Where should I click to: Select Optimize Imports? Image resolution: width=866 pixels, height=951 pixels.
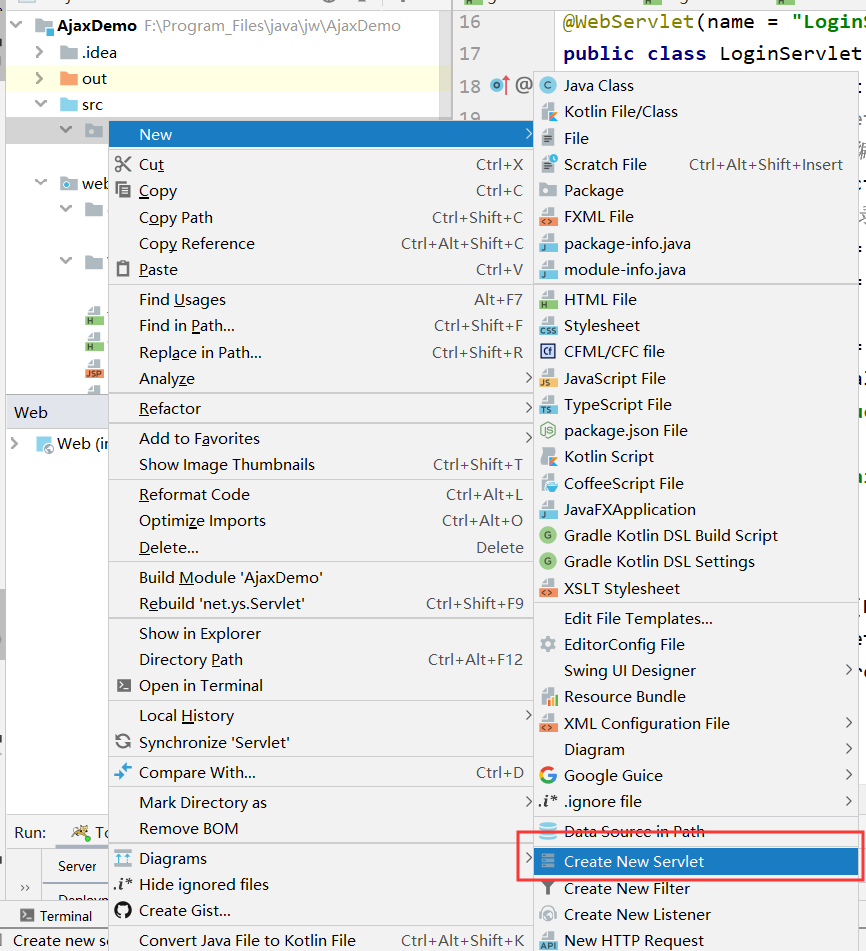click(x=321, y=520)
